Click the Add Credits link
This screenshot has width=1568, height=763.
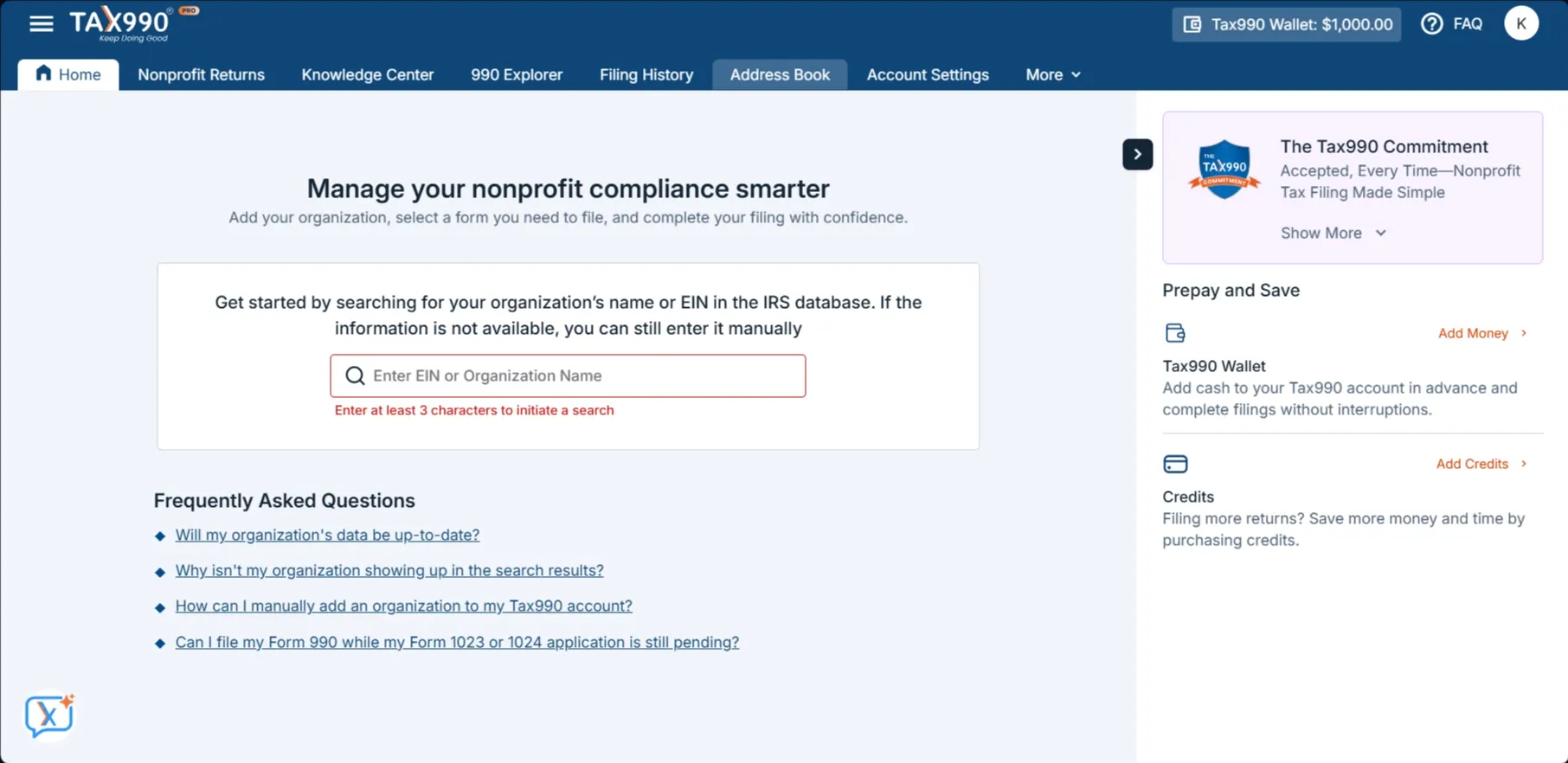point(1480,464)
